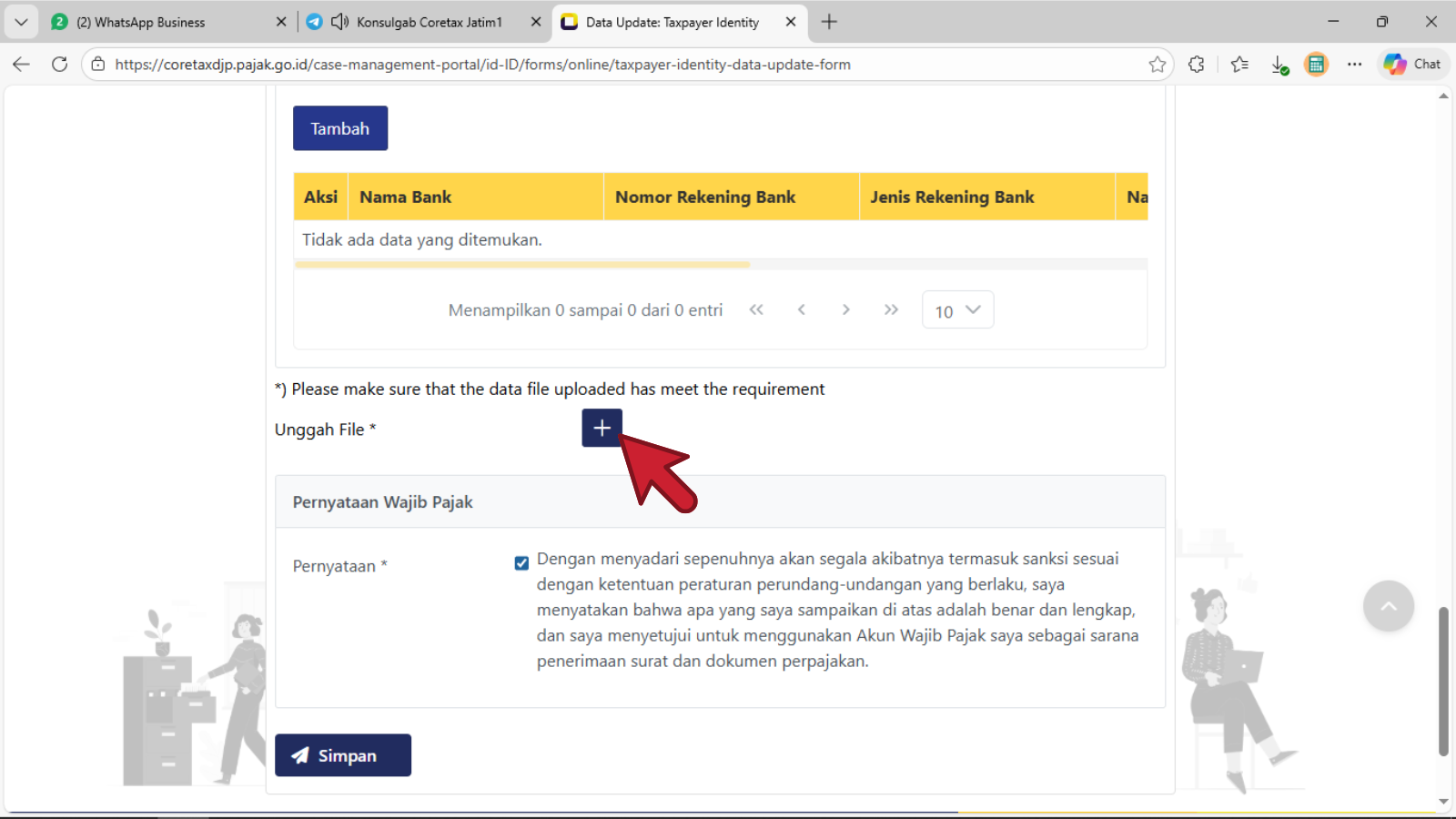Switch to Konsulgab Coretax Jatim1 tab
1456x819 pixels.
(x=429, y=23)
